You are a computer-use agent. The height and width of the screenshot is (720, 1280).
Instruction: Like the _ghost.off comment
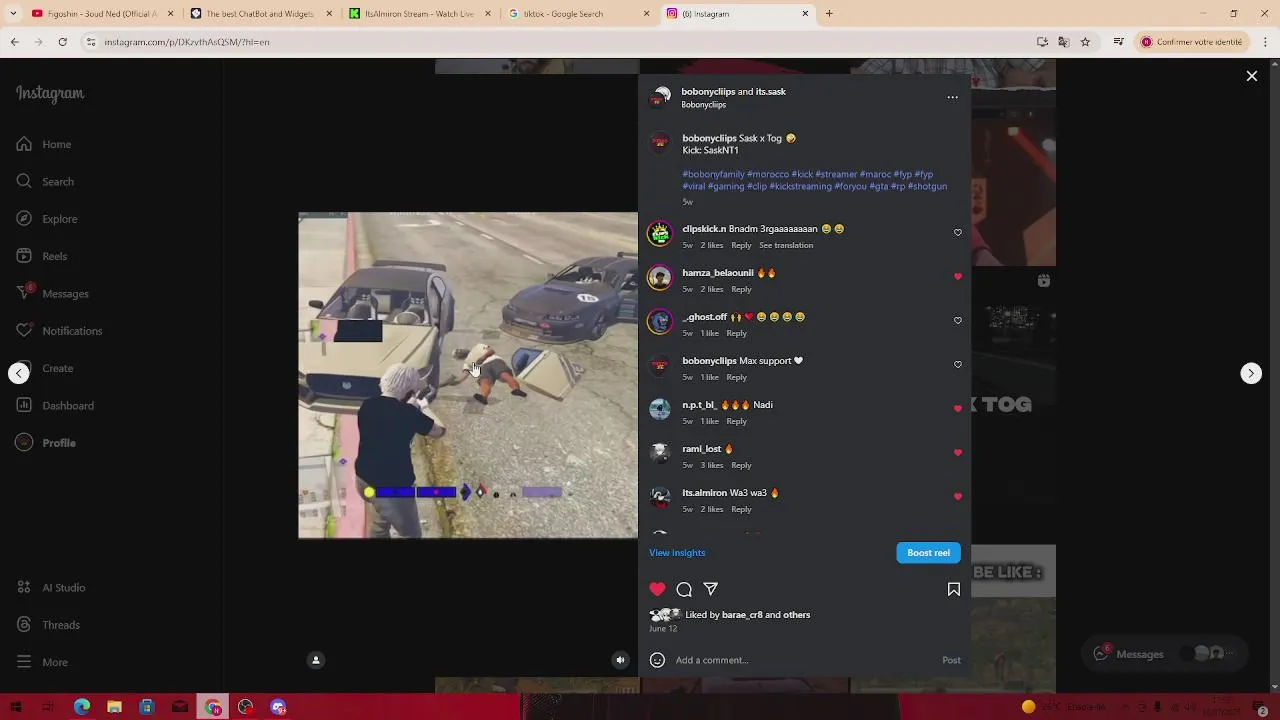957,321
